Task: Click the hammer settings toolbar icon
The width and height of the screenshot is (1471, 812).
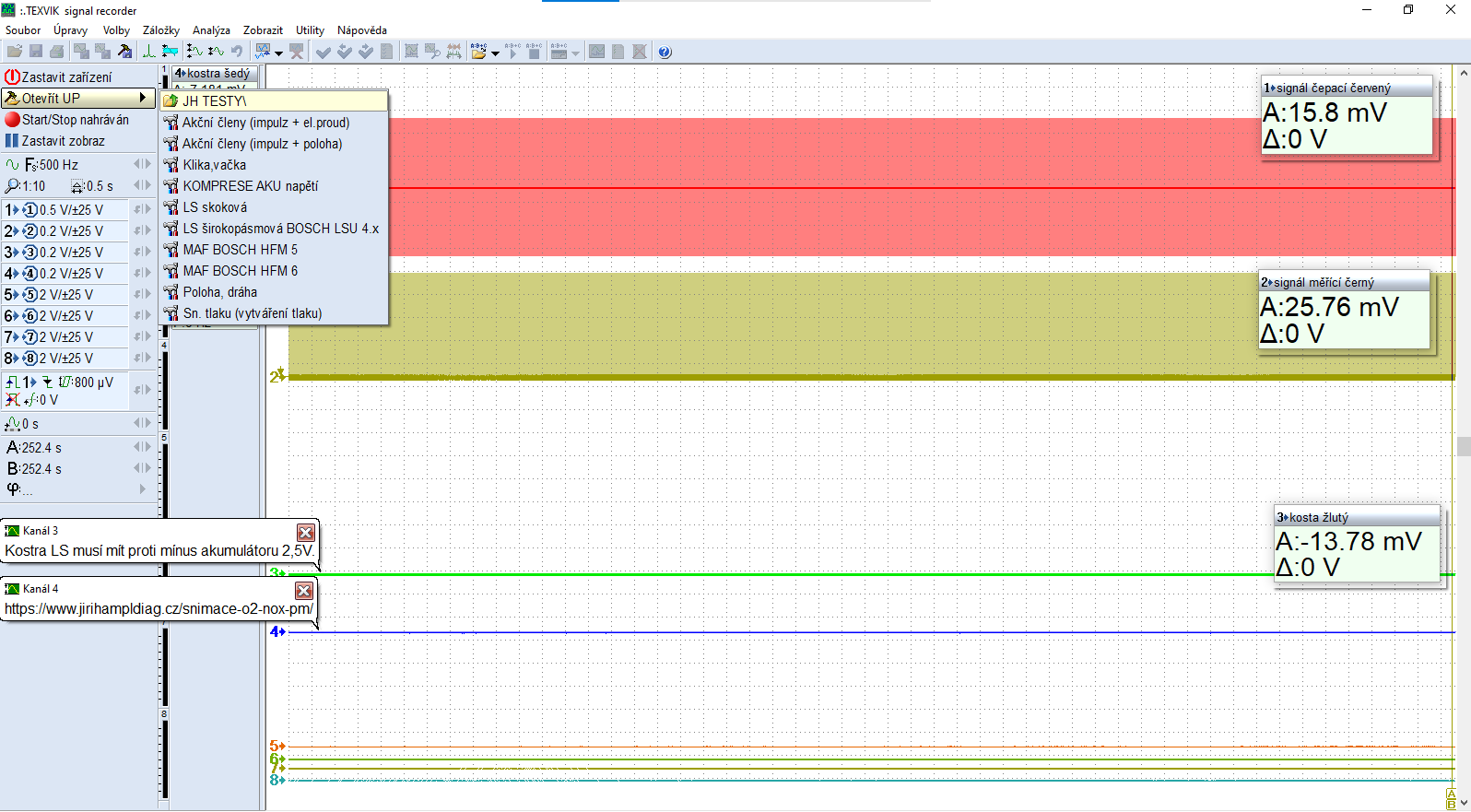Action: pos(124,53)
